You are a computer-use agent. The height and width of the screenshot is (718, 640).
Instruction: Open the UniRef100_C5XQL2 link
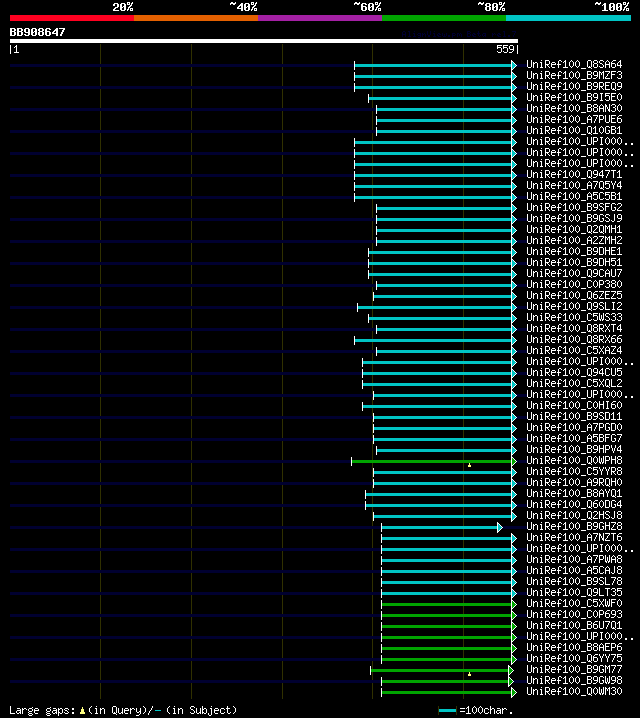[x=574, y=383]
